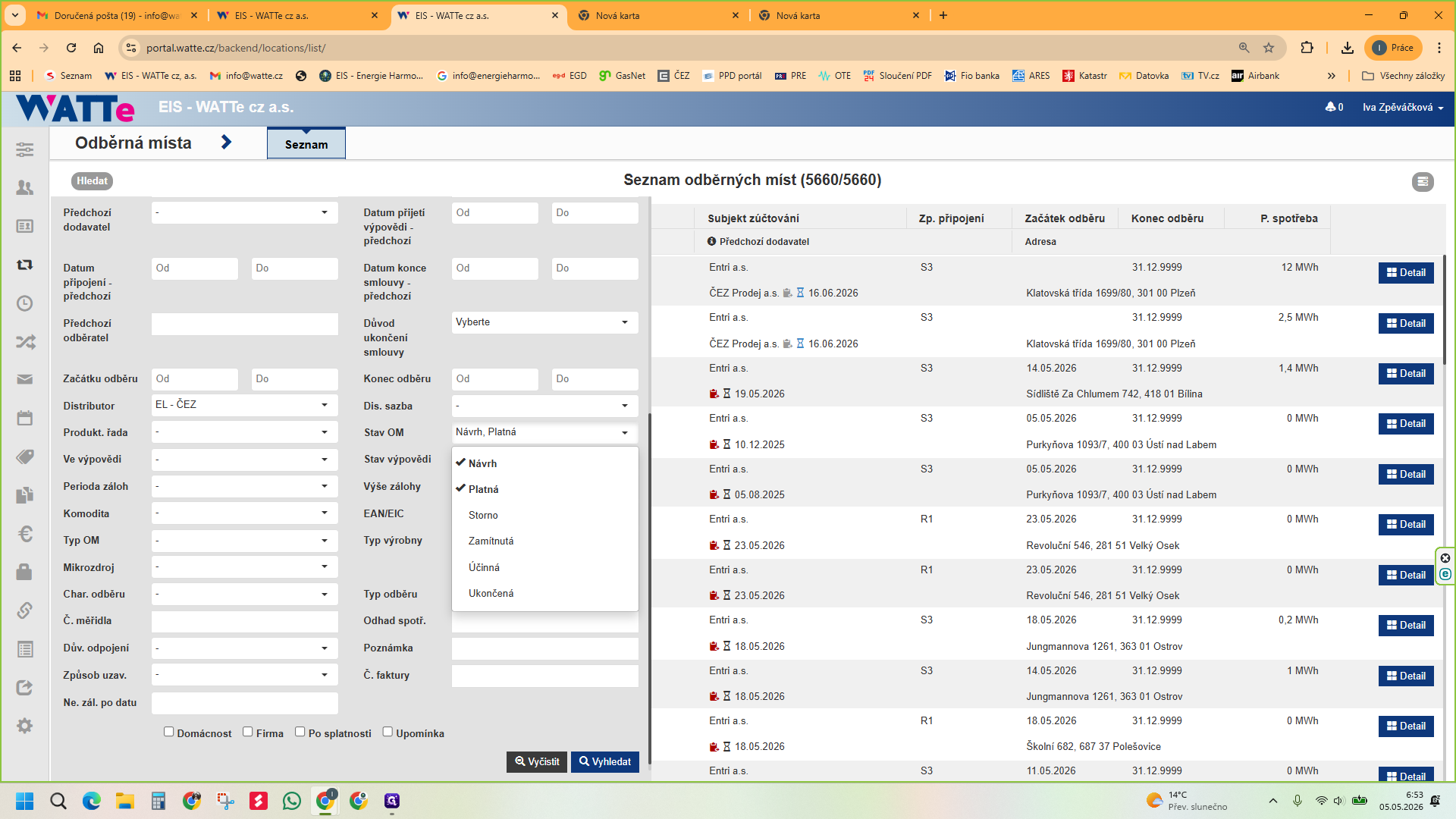Check the Upomínka checkbox
This screenshot has width=1456, height=819.
coord(388,732)
